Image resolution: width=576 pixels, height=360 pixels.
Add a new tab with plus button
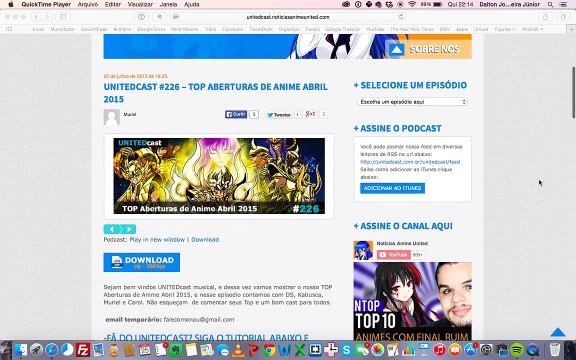[x=571, y=29]
